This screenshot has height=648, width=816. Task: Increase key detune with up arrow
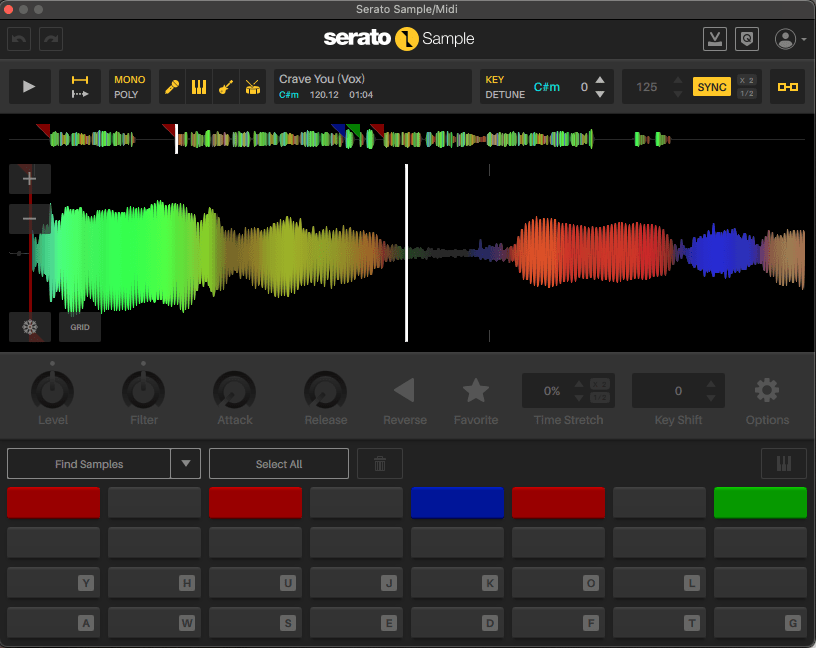[x=600, y=80]
